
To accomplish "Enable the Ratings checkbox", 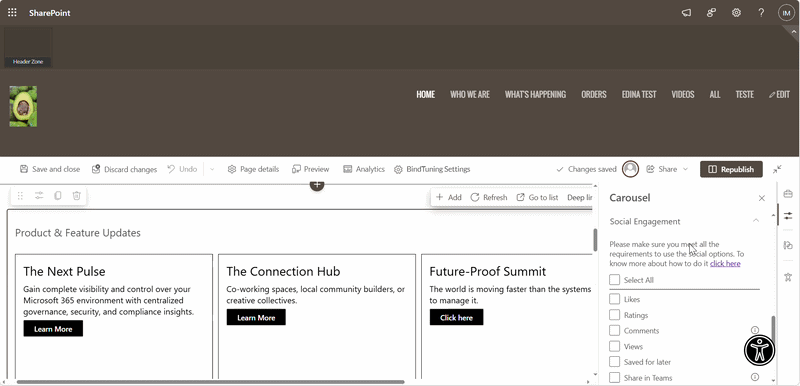I will coord(615,315).
